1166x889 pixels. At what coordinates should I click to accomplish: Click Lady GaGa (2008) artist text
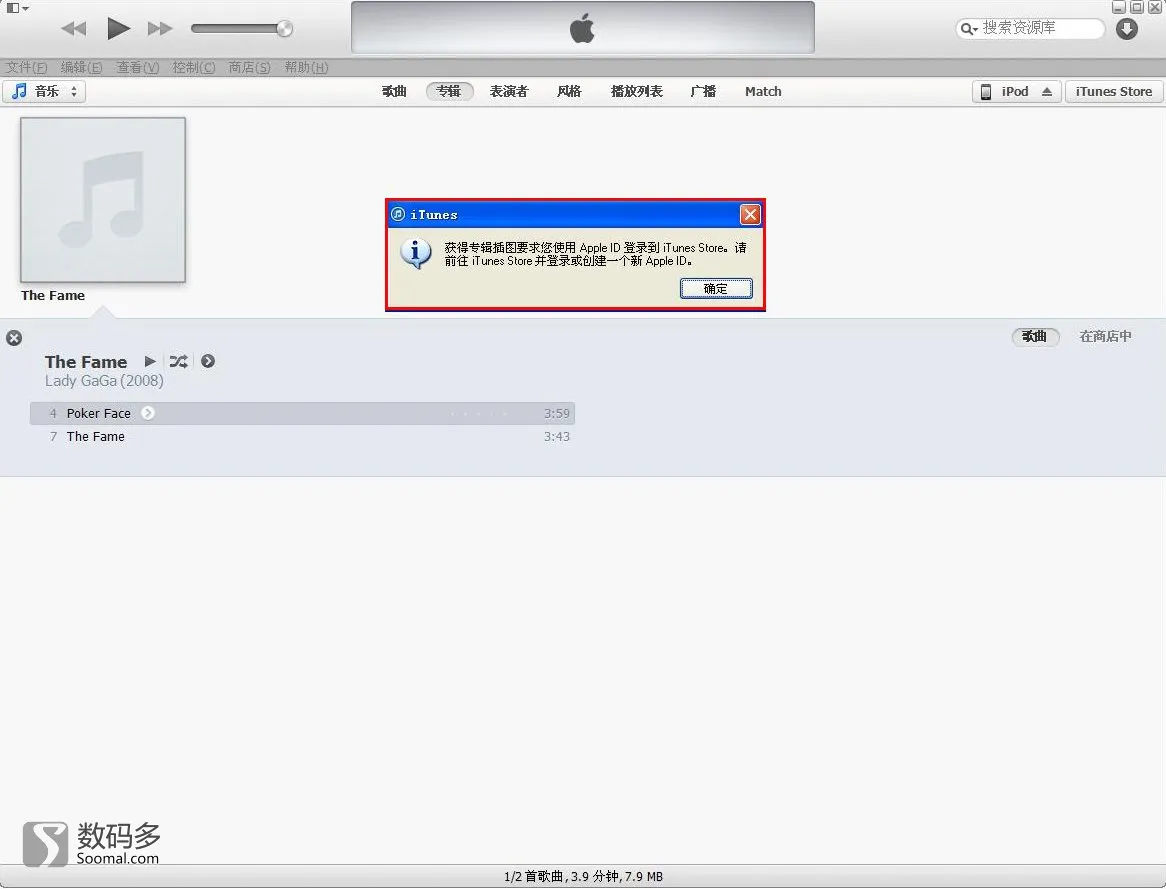(104, 381)
